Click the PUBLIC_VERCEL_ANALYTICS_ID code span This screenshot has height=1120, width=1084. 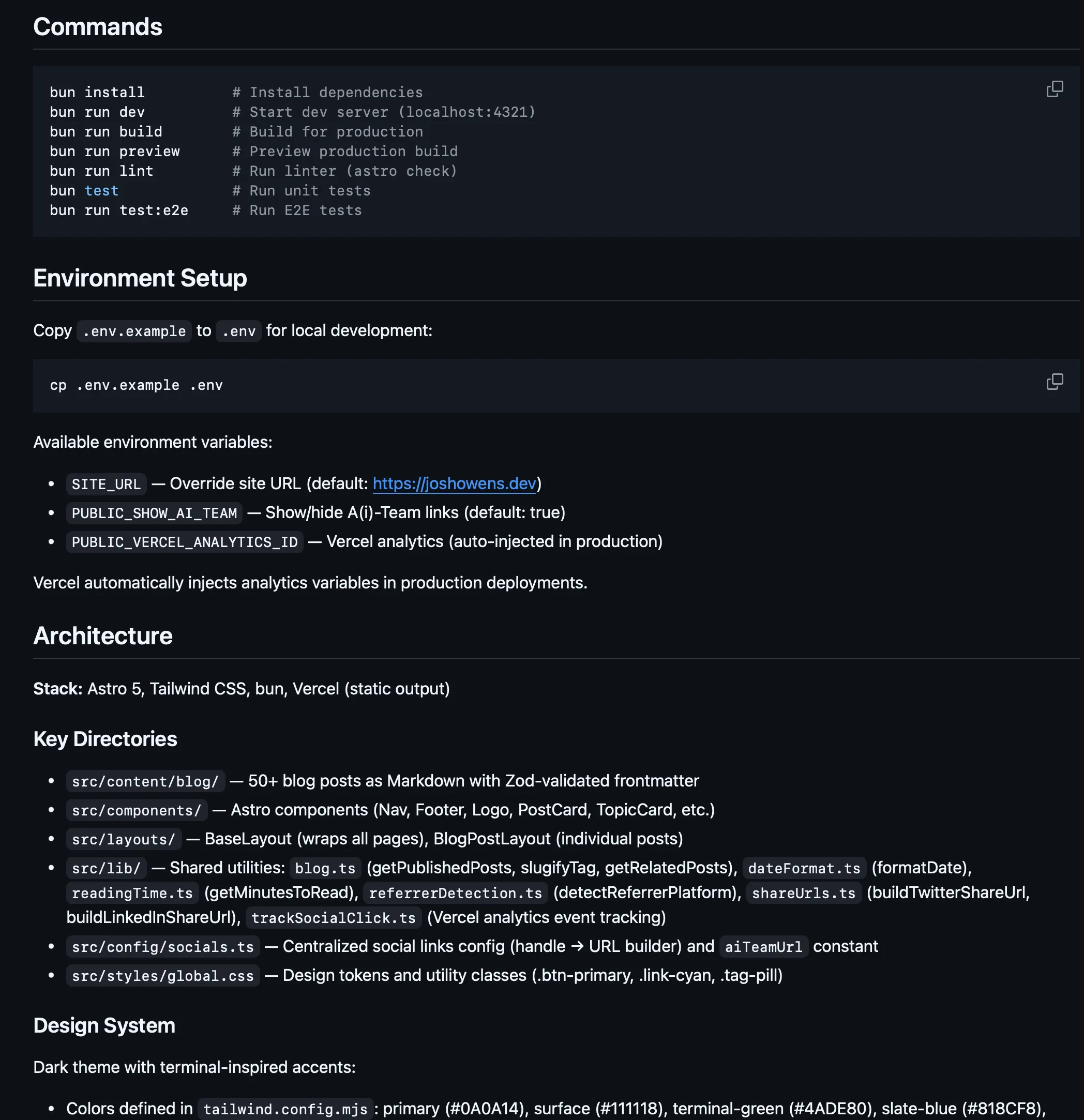tap(184, 542)
